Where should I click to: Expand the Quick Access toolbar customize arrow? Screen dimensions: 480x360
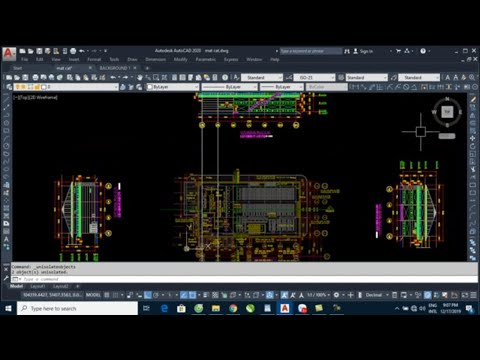(105, 51)
